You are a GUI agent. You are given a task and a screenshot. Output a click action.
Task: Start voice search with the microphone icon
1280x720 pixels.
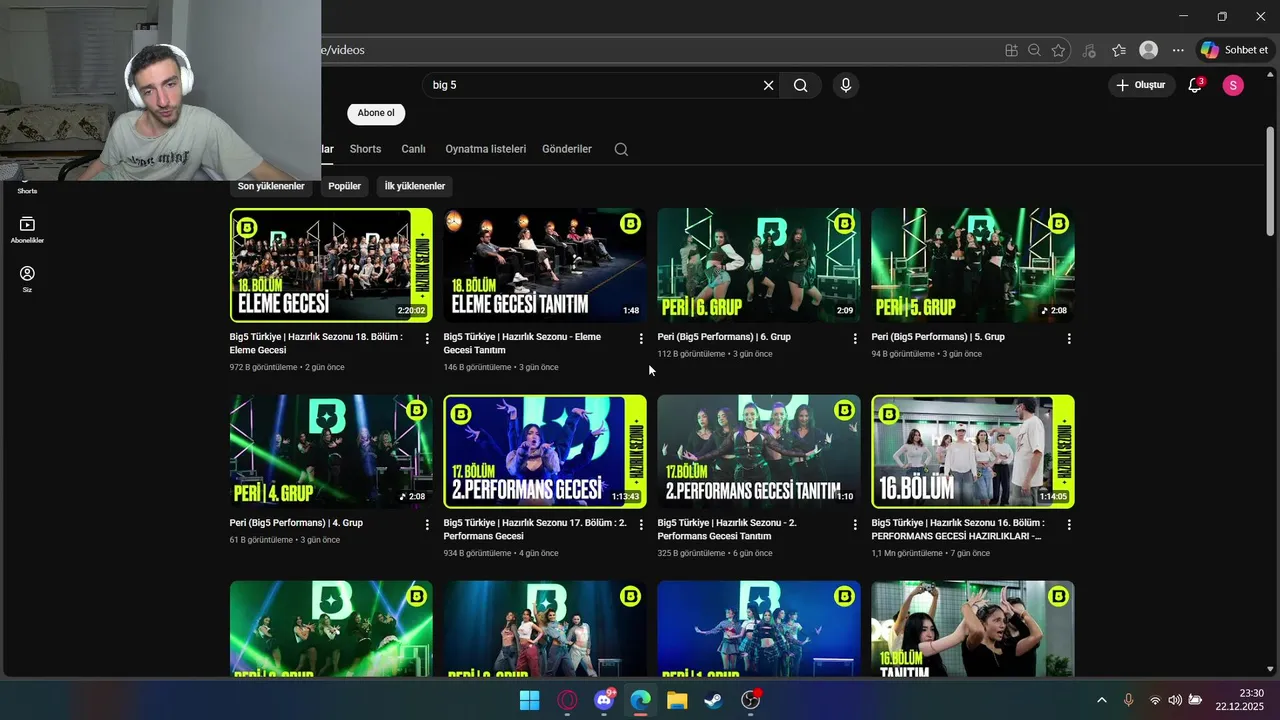click(x=846, y=86)
